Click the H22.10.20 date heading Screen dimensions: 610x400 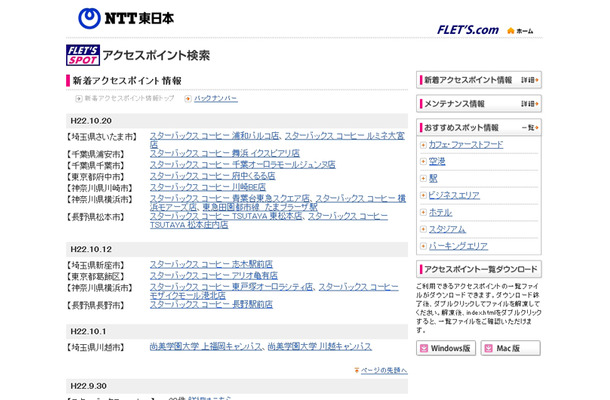91,121
